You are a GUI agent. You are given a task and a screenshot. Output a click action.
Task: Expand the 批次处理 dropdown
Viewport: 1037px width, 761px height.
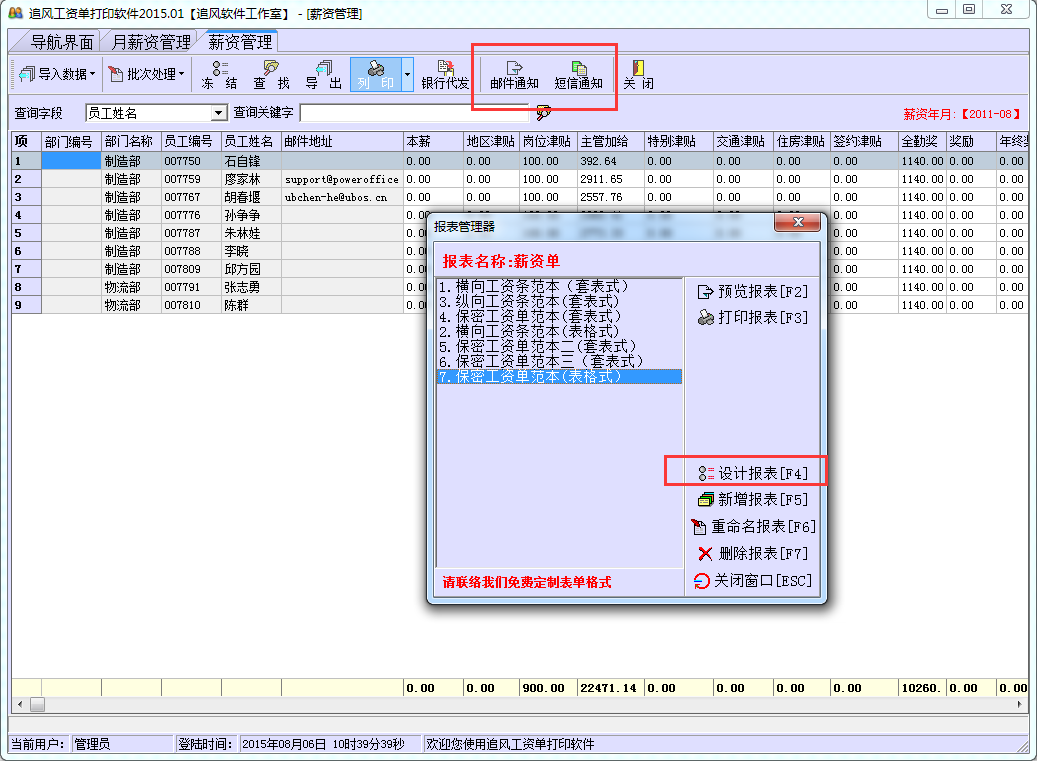click(145, 74)
